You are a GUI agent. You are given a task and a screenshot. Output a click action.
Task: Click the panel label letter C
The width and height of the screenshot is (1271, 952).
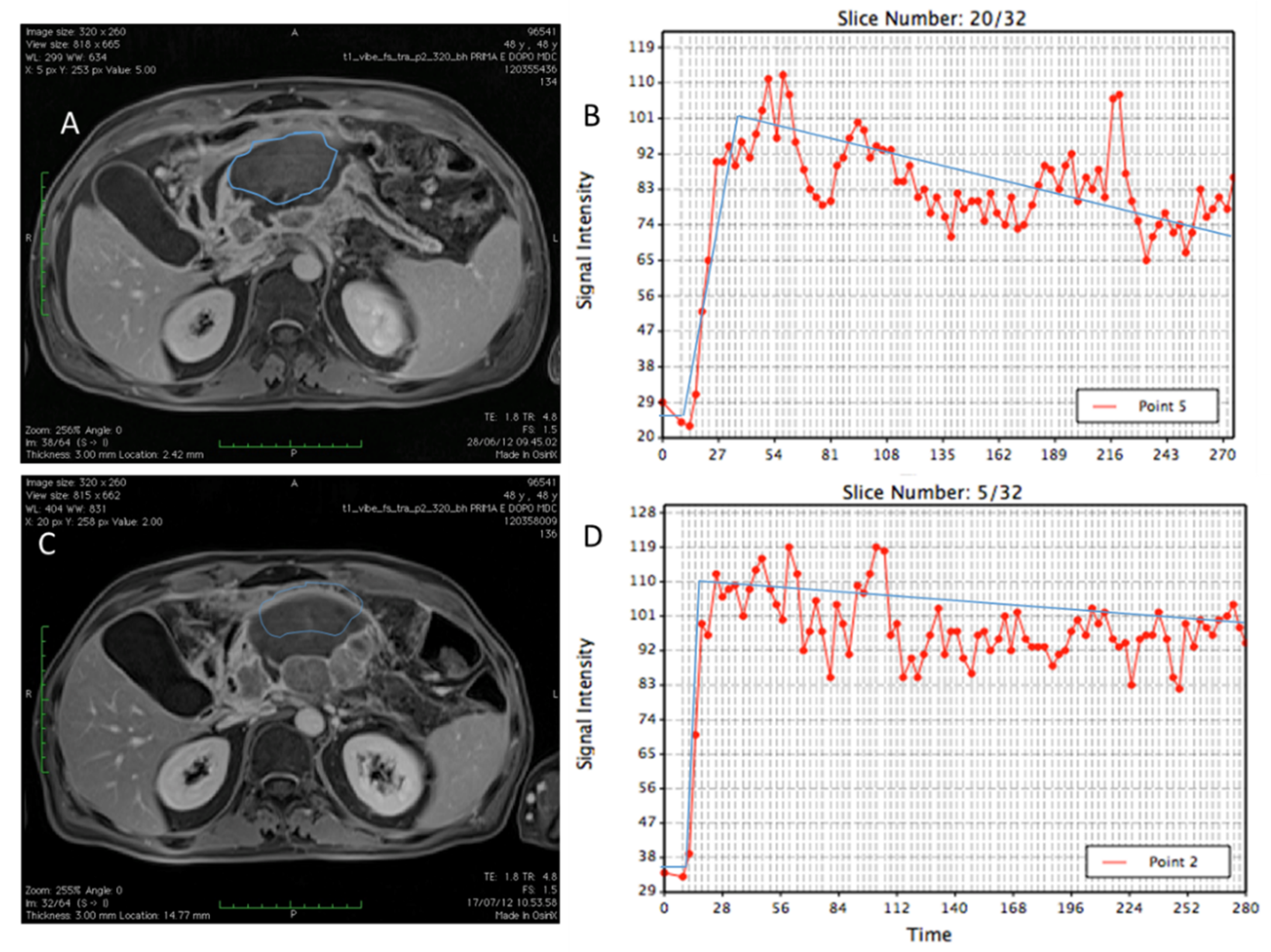(46, 543)
